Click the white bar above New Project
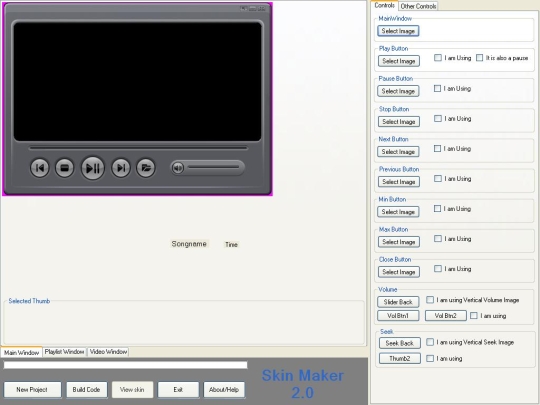This screenshot has width=540, height=405. click(x=125, y=365)
